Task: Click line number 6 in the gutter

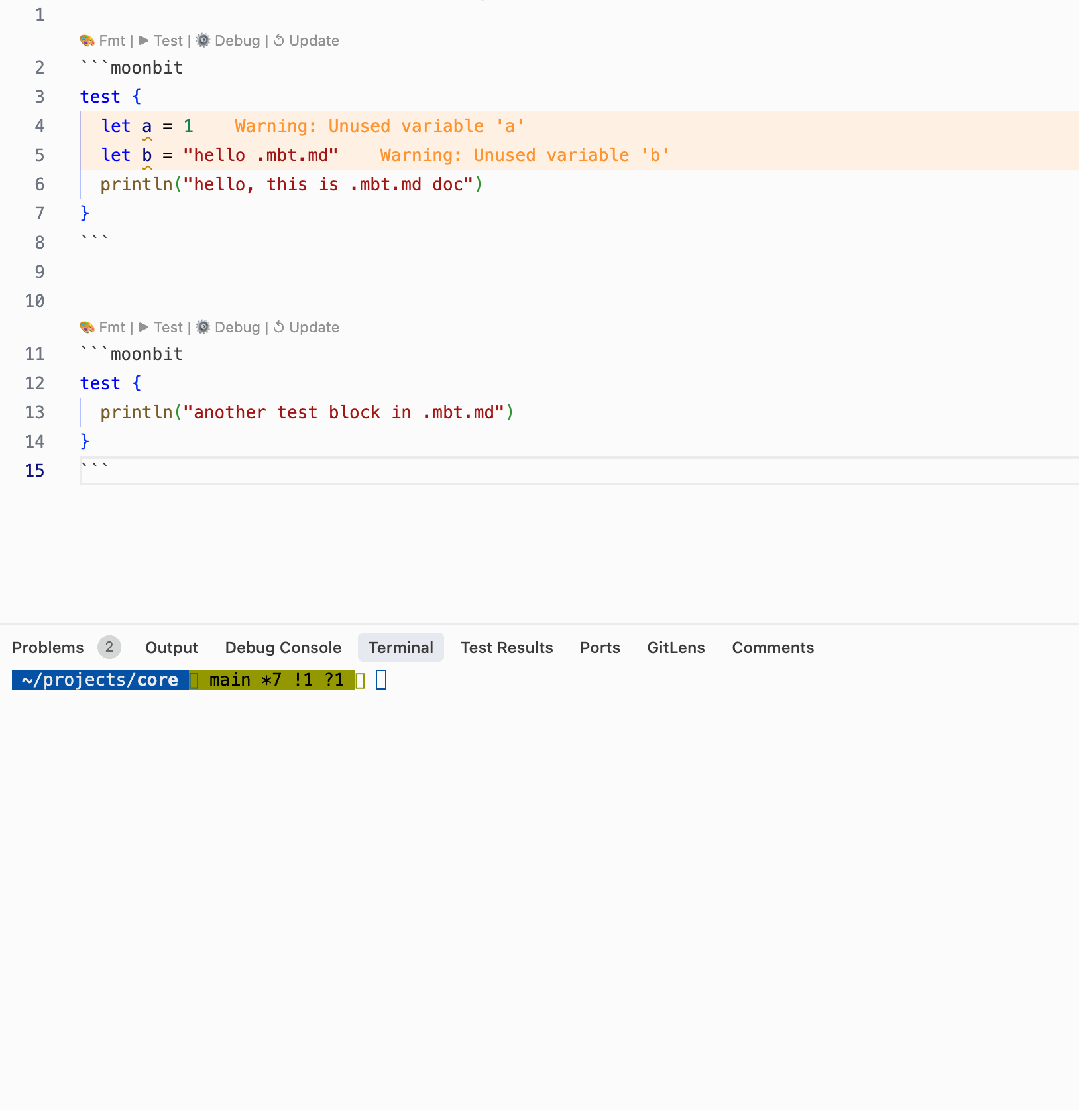Action: click(x=40, y=184)
